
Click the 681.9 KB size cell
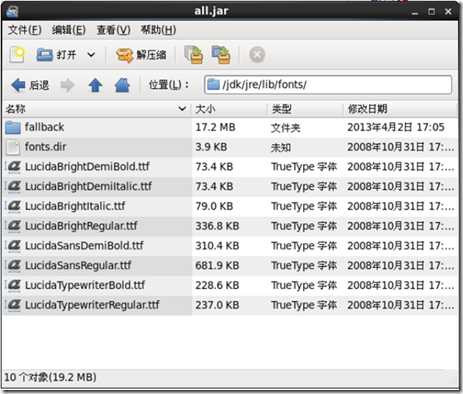pos(217,266)
